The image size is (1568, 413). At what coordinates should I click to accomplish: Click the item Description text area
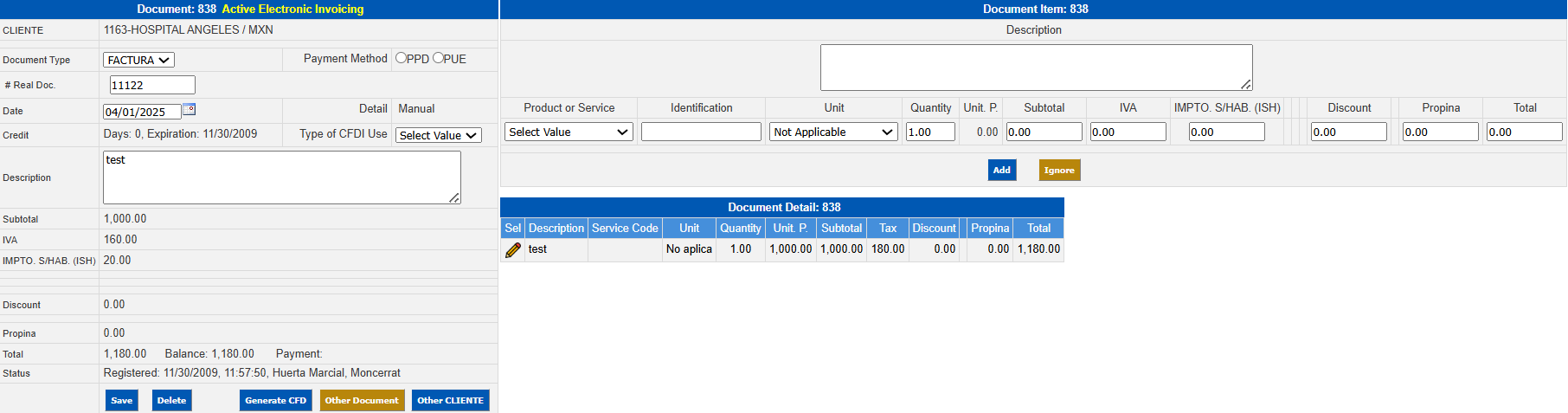coord(1036,68)
